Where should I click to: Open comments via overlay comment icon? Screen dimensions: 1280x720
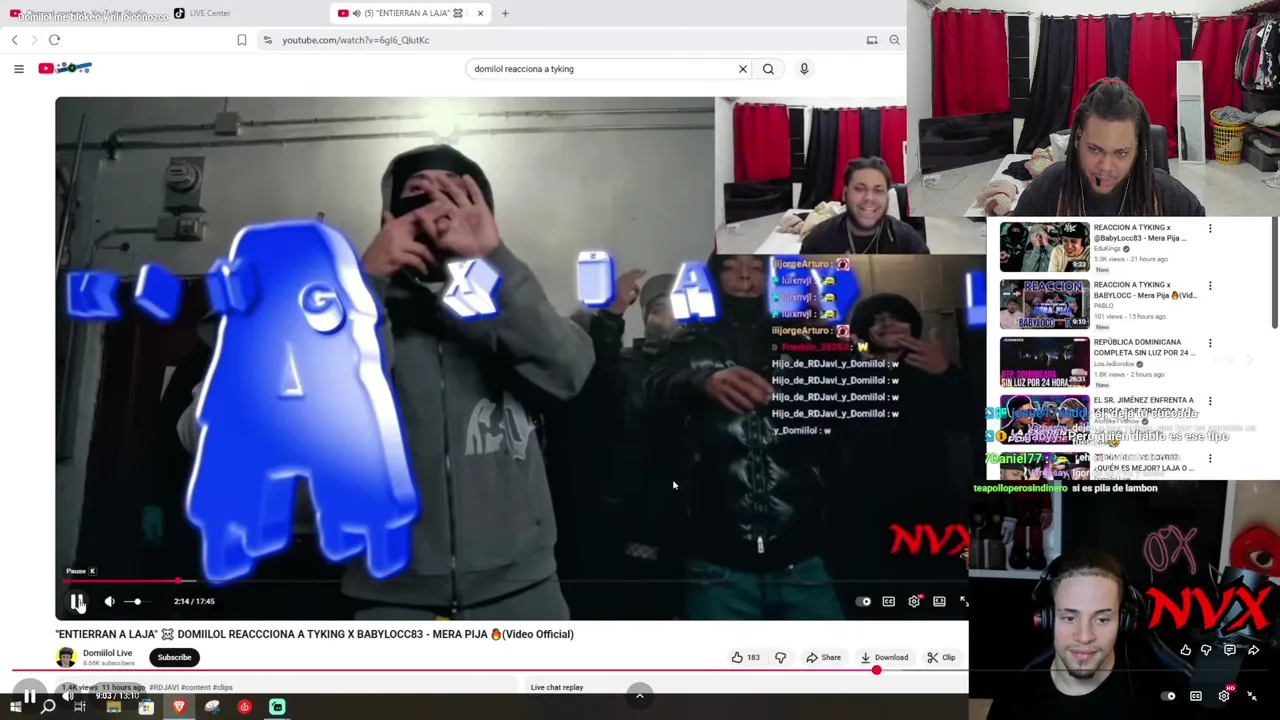click(x=1229, y=650)
